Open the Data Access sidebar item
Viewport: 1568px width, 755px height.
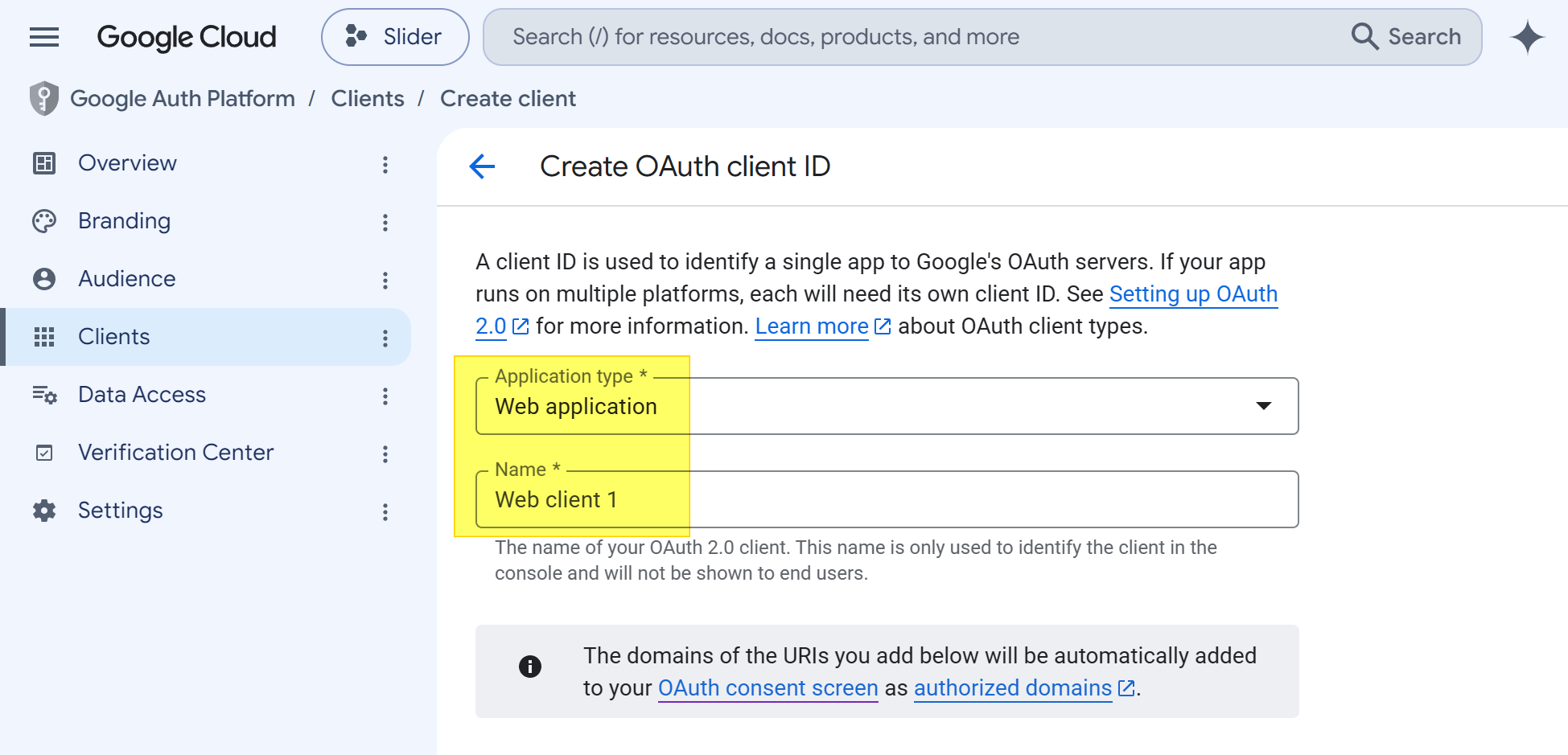(x=206, y=395)
